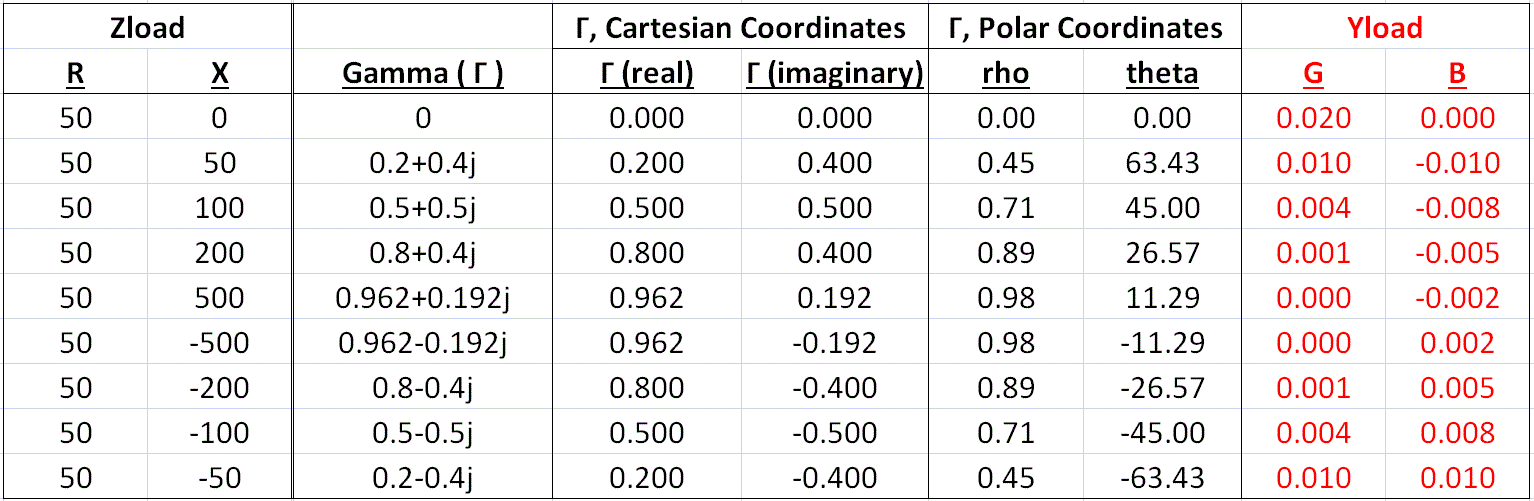This screenshot has height=501, width=1534.
Task: Select the theta value 63.43
Action: (1162, 163)
